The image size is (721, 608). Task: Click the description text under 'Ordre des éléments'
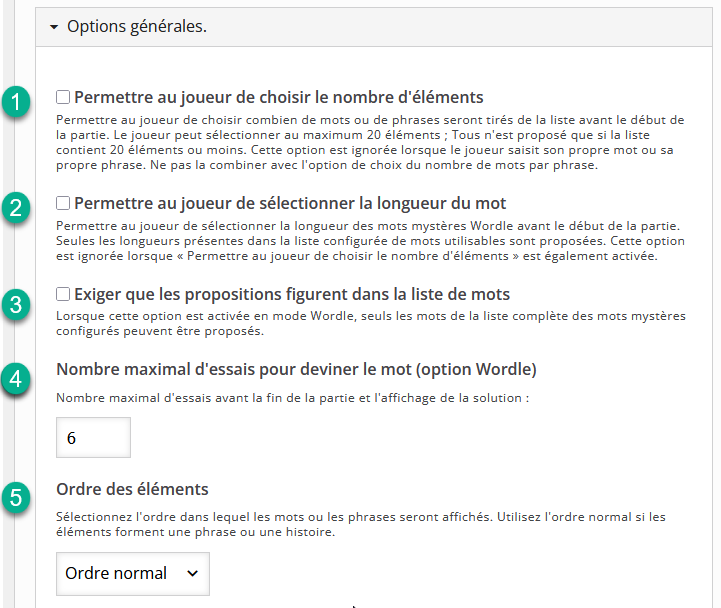[361, 524]
